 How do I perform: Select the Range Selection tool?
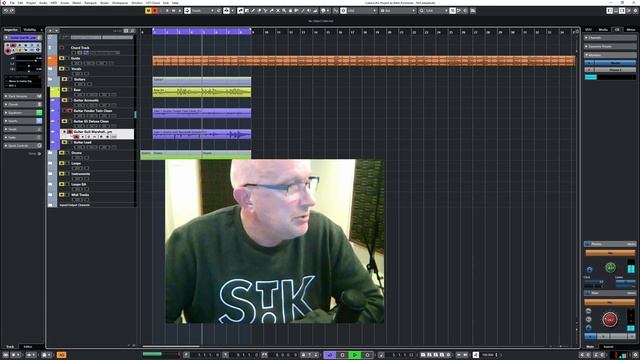pyautogui.click(x=247, y=11)
